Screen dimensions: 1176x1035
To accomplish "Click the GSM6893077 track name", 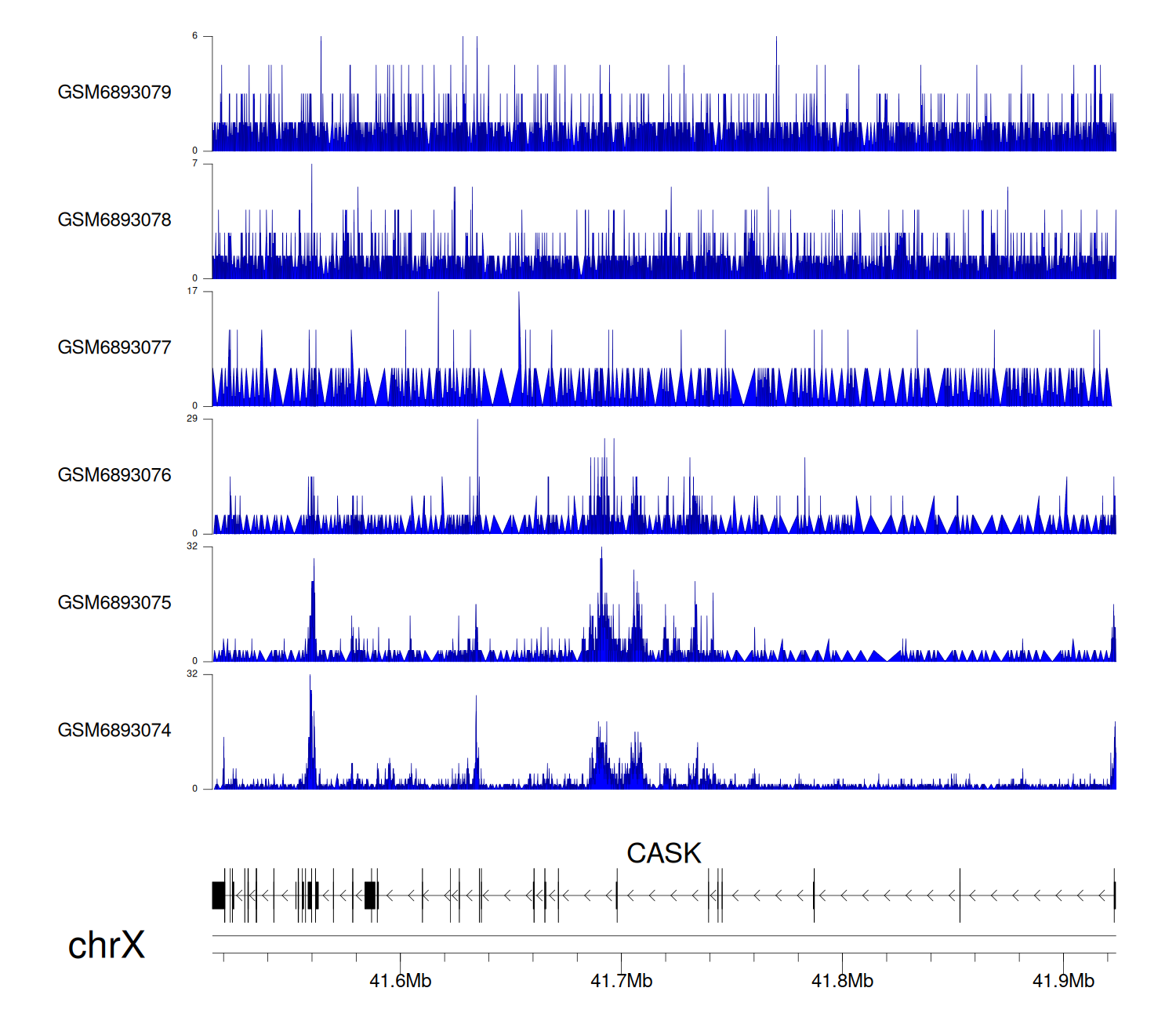I will (x=114, y=348).
